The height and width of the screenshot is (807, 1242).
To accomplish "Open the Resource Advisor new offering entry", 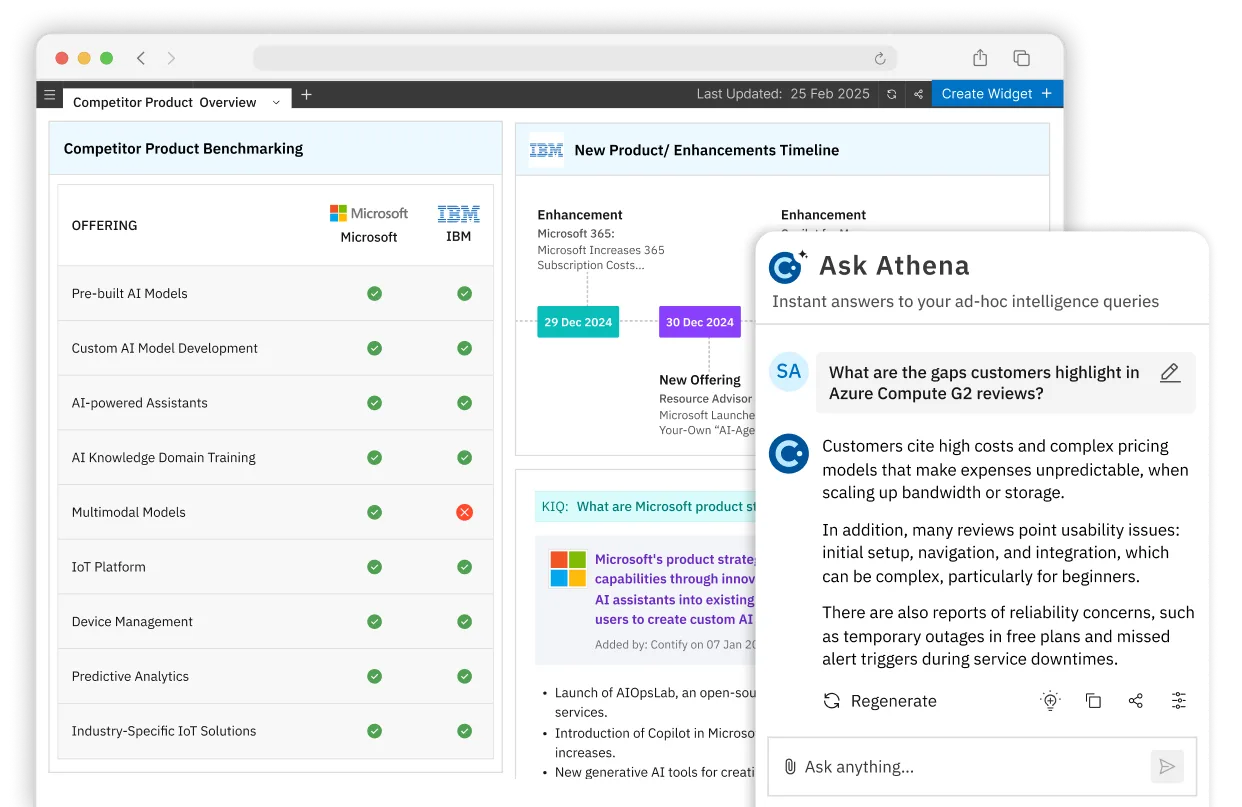I will (707, 407).
